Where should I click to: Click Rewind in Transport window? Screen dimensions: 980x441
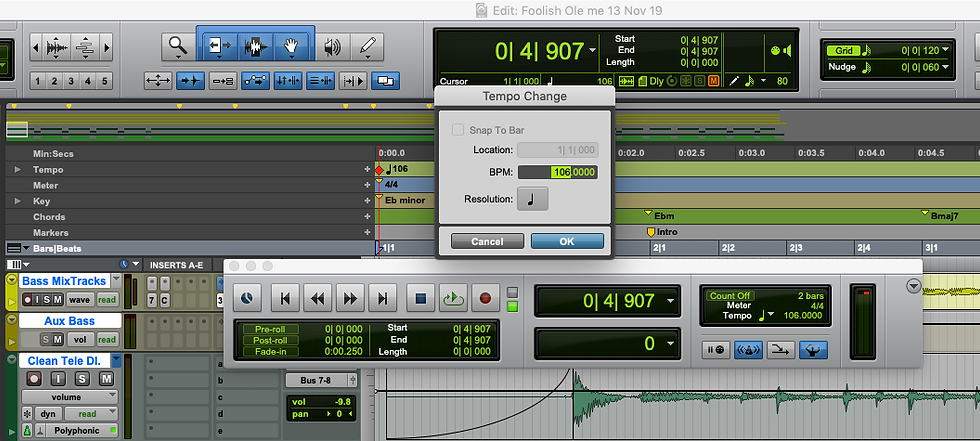coord(318,299)
